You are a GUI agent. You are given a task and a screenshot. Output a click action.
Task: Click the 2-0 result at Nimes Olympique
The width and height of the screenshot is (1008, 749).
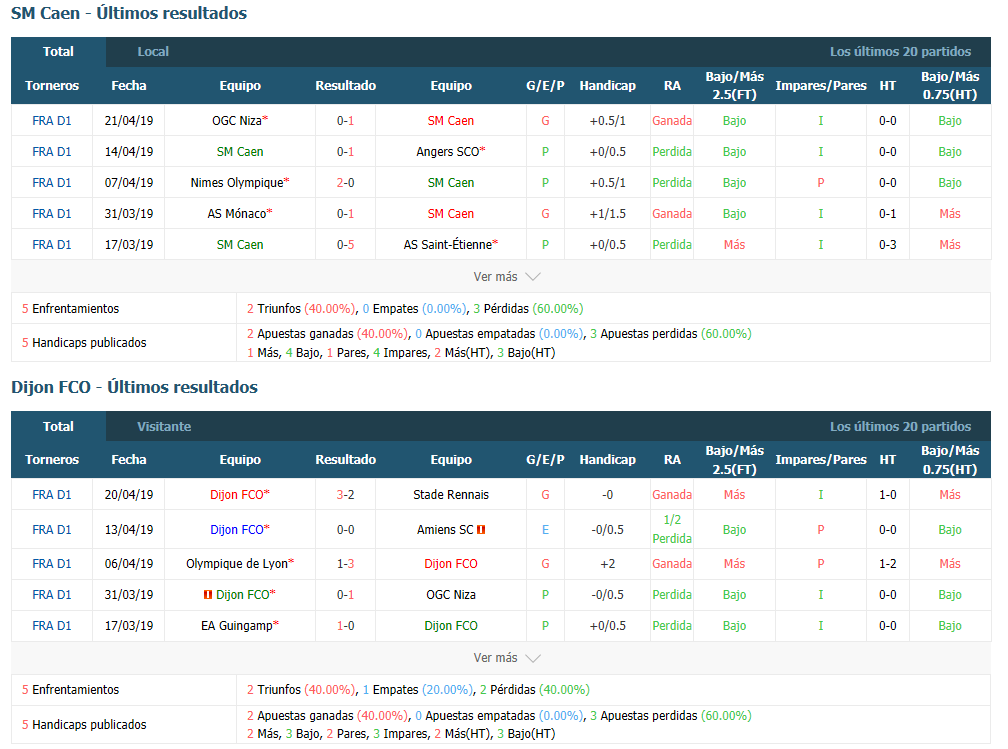(345, 183)
